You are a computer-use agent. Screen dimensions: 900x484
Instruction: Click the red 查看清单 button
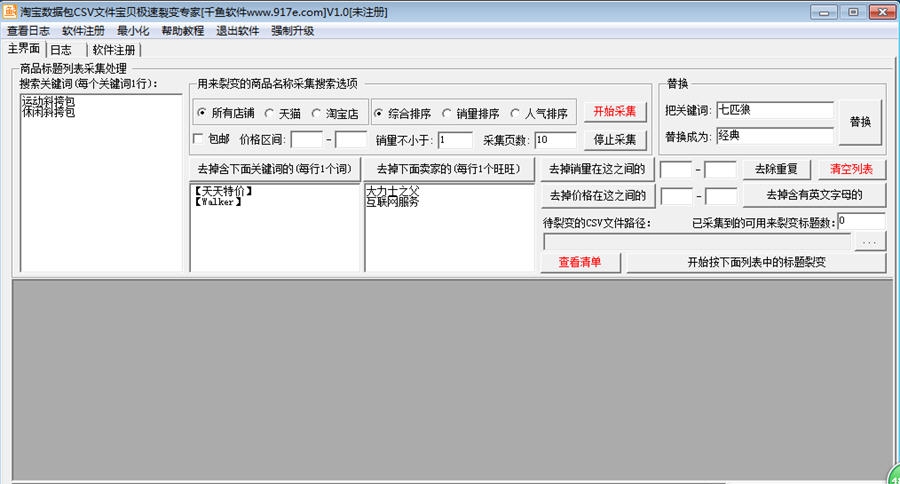[580, 262]
